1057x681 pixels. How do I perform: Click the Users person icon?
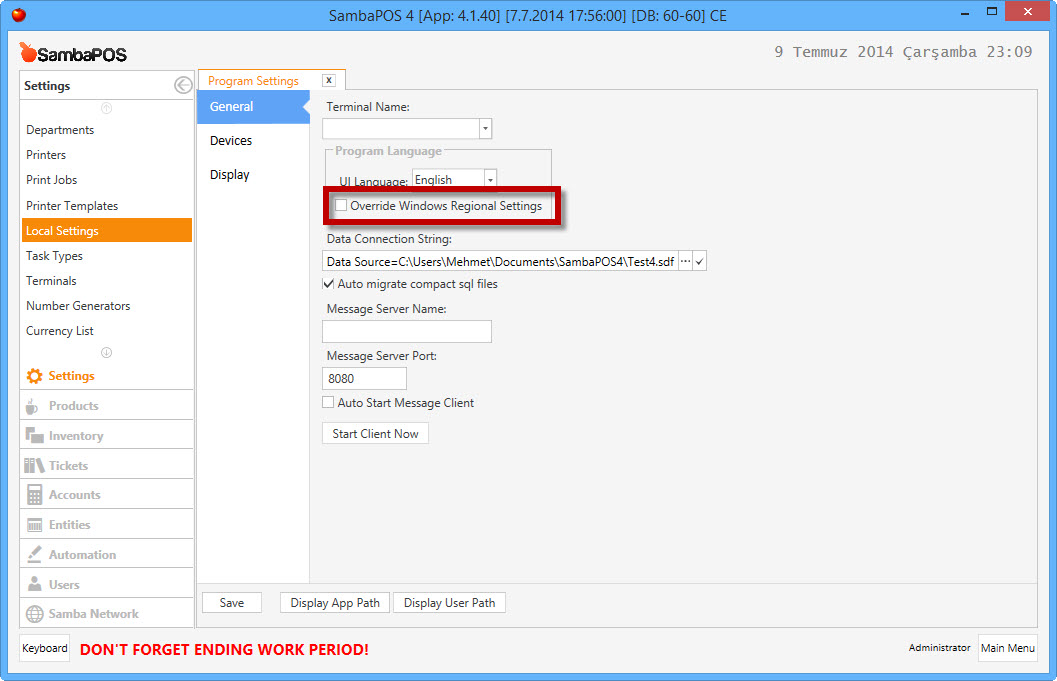(34, 584)
